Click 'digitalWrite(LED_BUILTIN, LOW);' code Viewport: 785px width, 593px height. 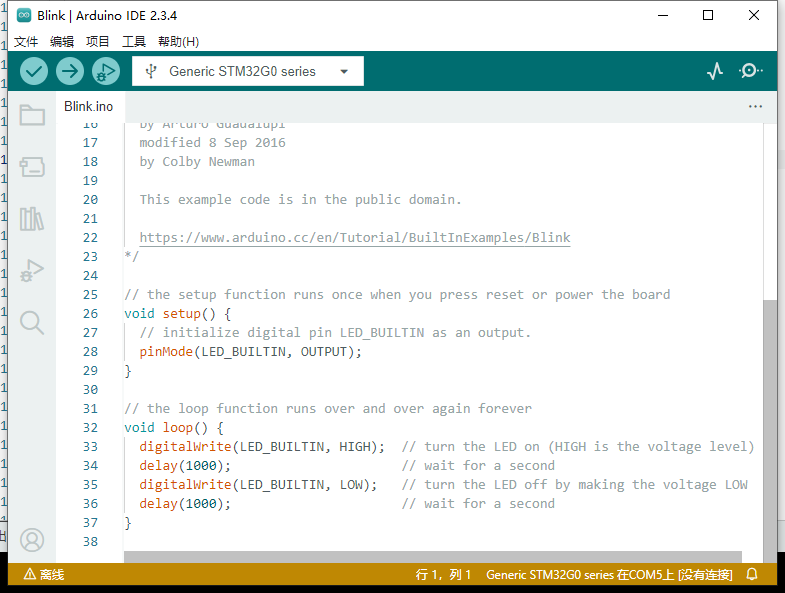pyautogui.click(x=258, y=485)
